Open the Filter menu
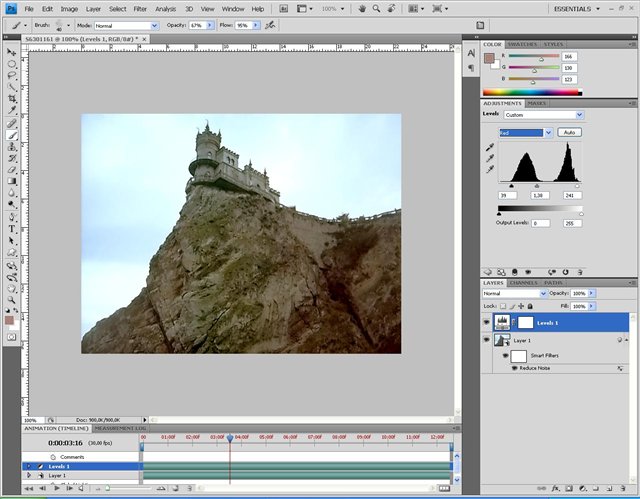The height and width of the screenshot is (499, 640). click(140, 9)
